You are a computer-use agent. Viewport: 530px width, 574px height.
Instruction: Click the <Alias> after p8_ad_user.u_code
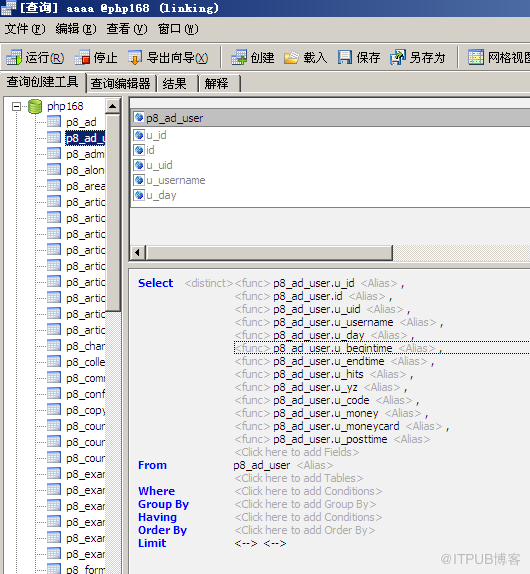coord(394,400)
